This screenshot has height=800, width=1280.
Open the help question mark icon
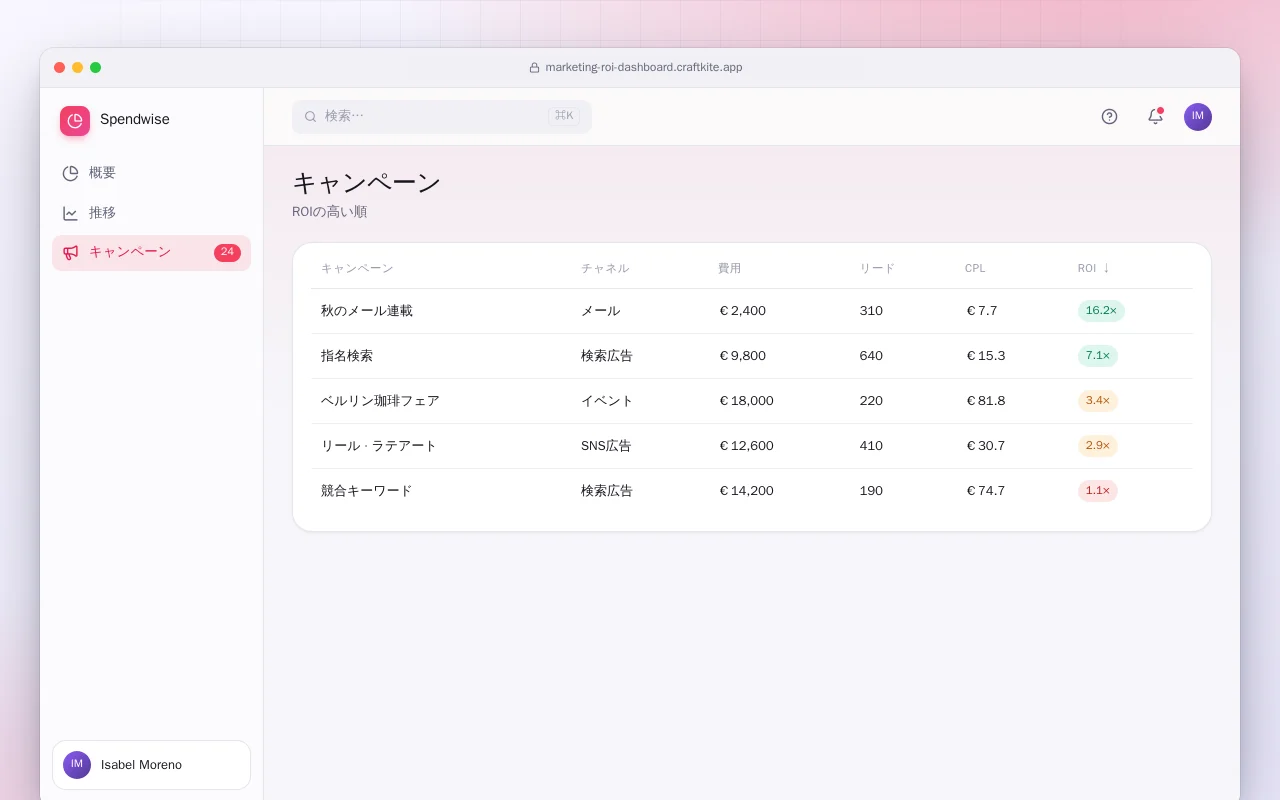point(1109,116)
